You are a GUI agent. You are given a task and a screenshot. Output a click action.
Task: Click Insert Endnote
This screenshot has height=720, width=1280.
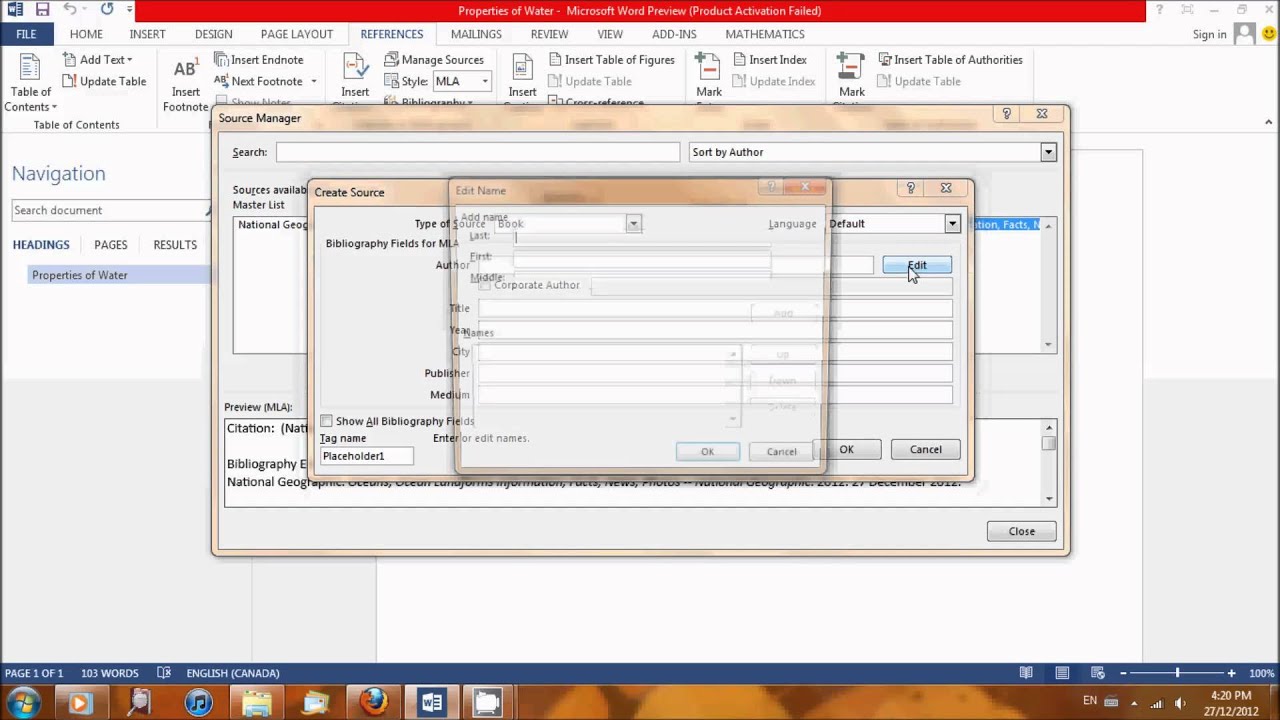[x=259, y=60]
